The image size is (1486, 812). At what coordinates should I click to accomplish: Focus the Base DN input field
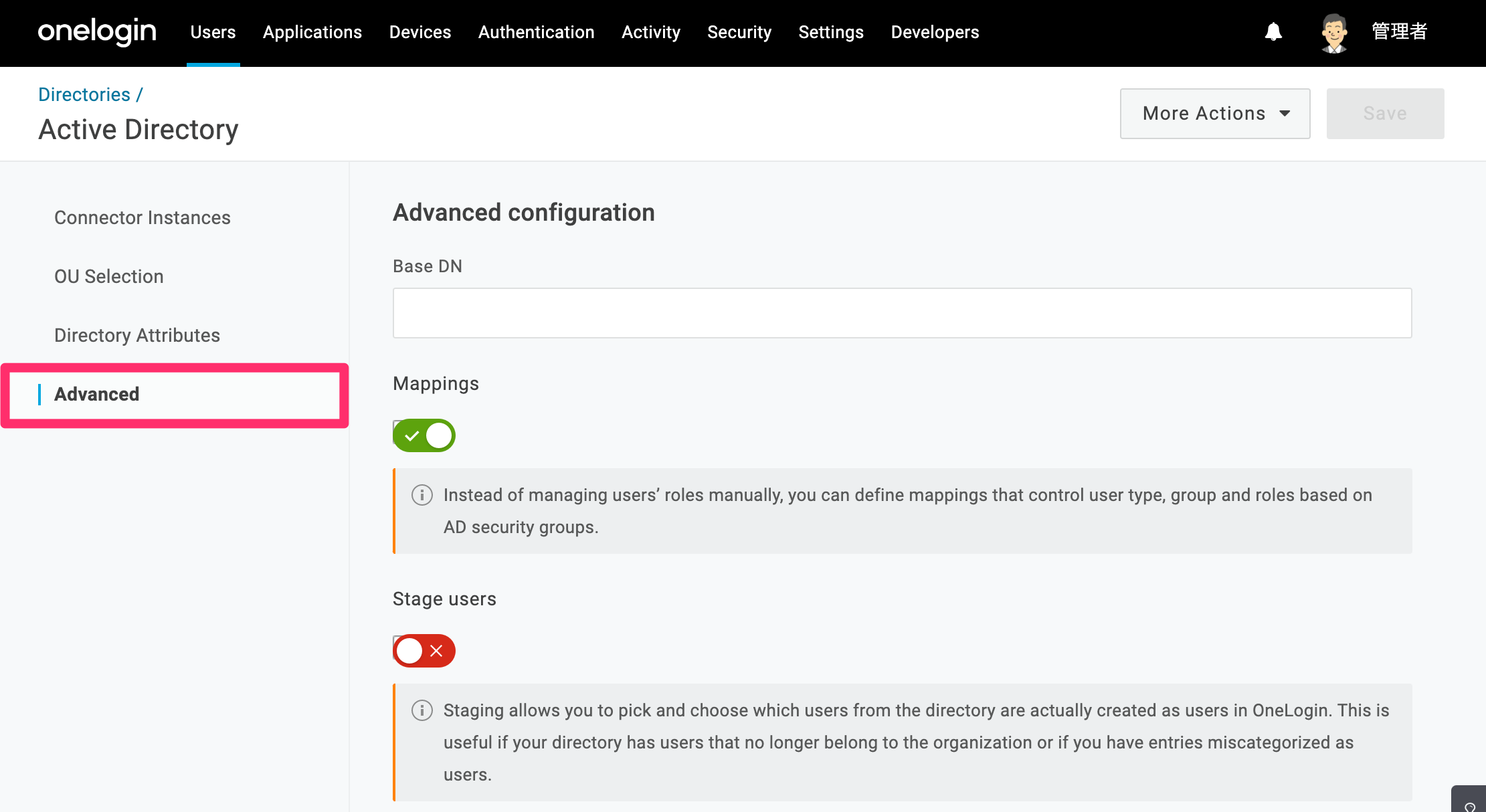coord(902,313)
